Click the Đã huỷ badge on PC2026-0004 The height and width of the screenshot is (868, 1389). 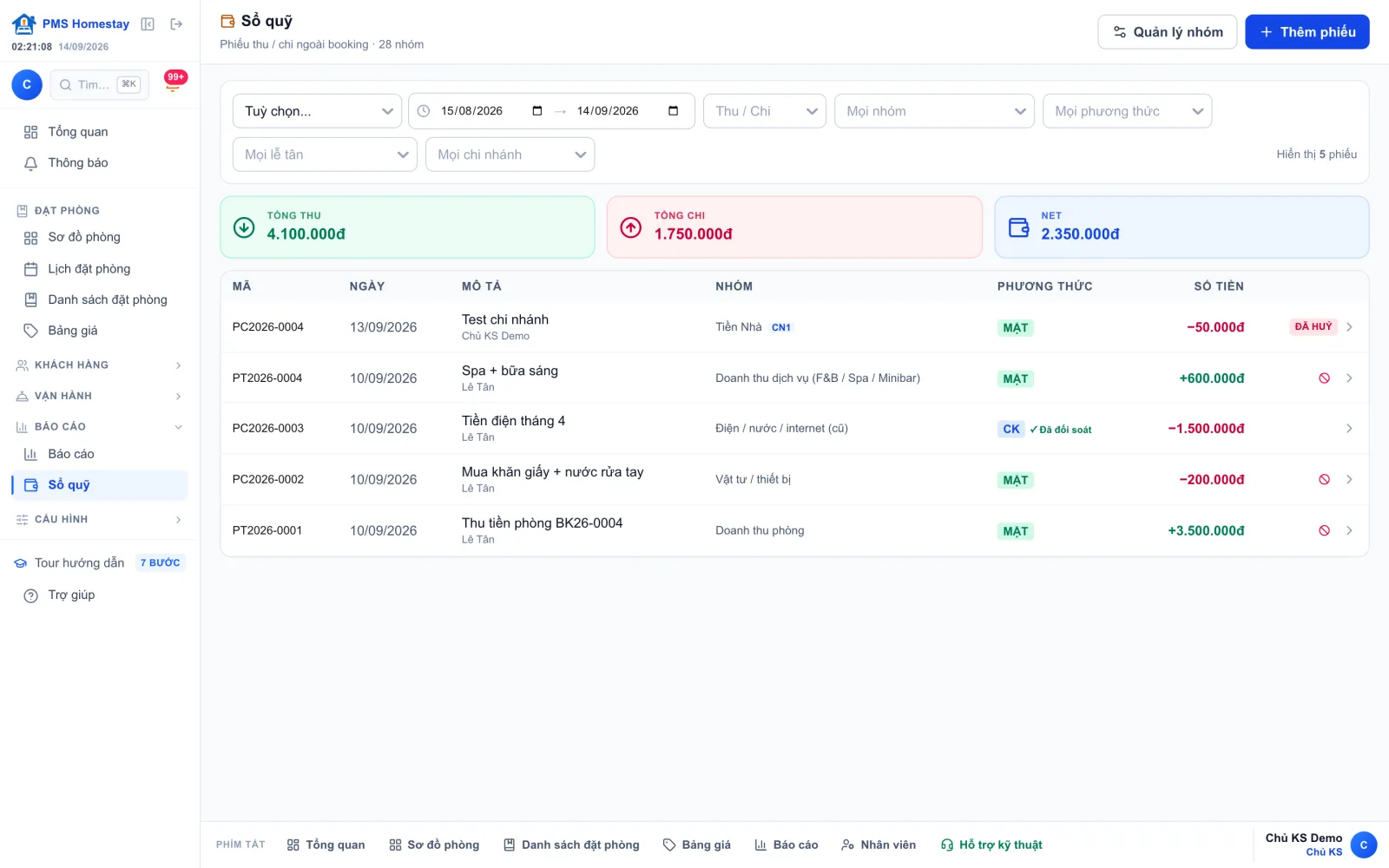pyautogui.click(x=1313, y=327)
